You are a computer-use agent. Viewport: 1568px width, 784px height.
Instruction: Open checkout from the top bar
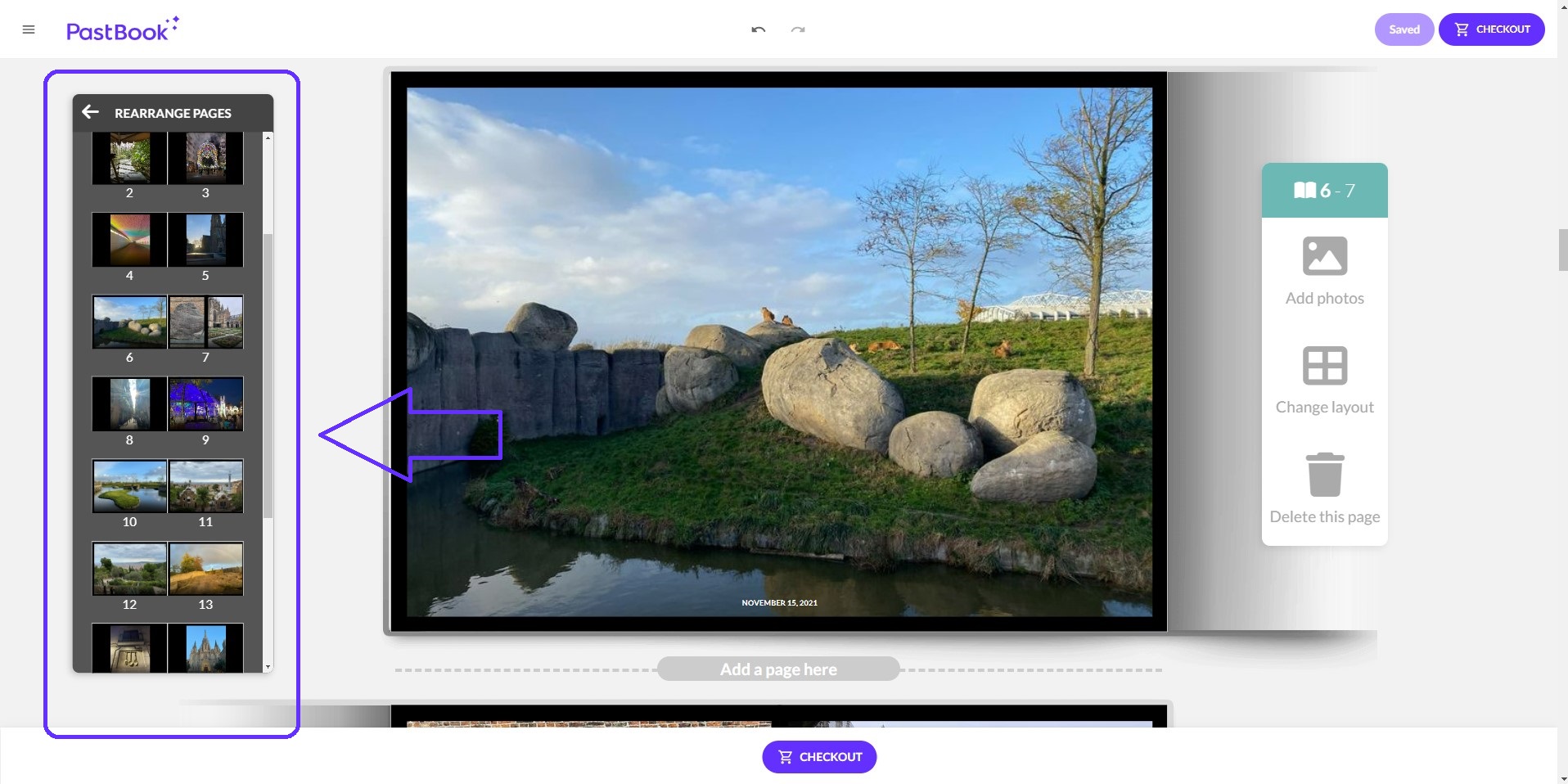1491,29
